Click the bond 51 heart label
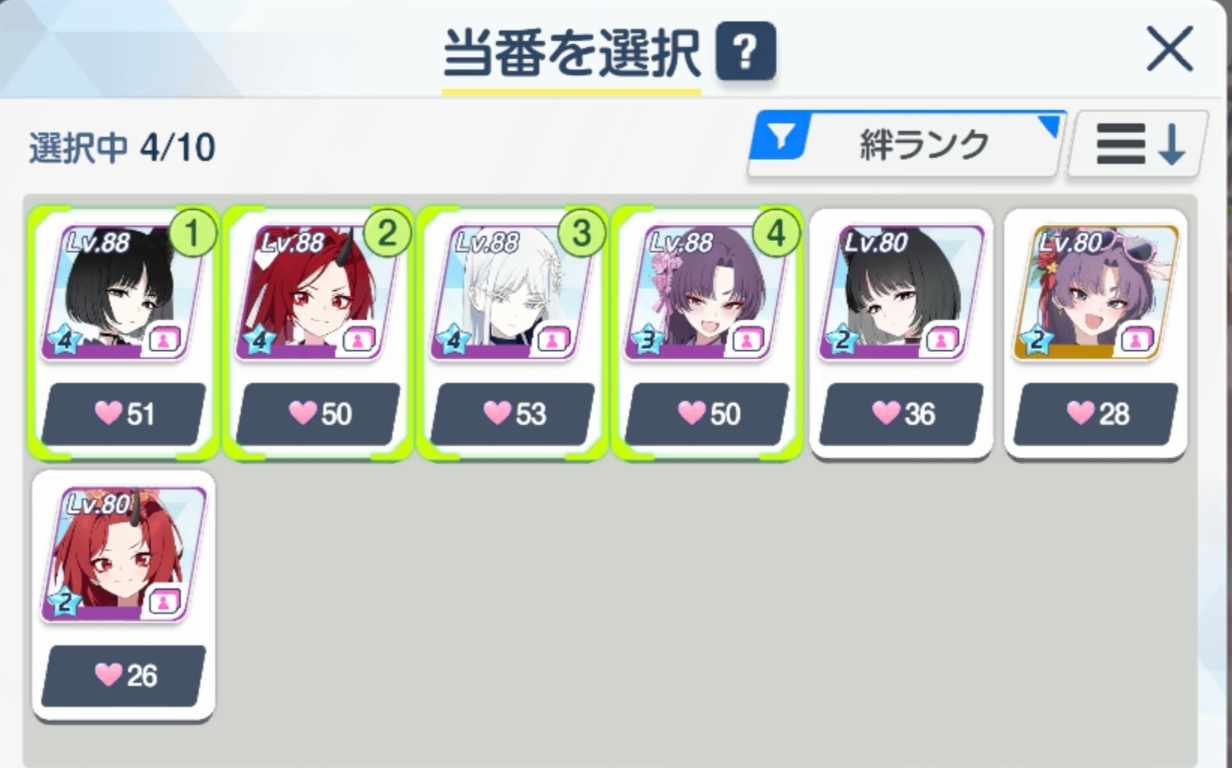The width and height of the screenshot is (1232, 768). 123,414
